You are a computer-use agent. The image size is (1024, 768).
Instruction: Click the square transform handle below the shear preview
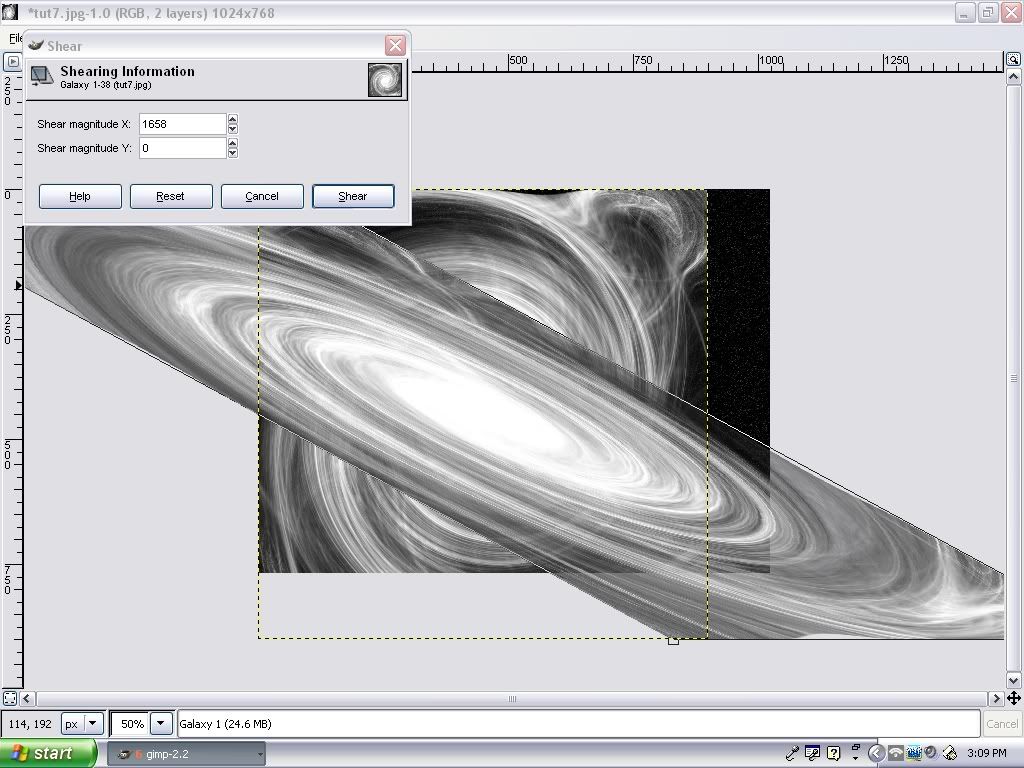click(673, 641)
